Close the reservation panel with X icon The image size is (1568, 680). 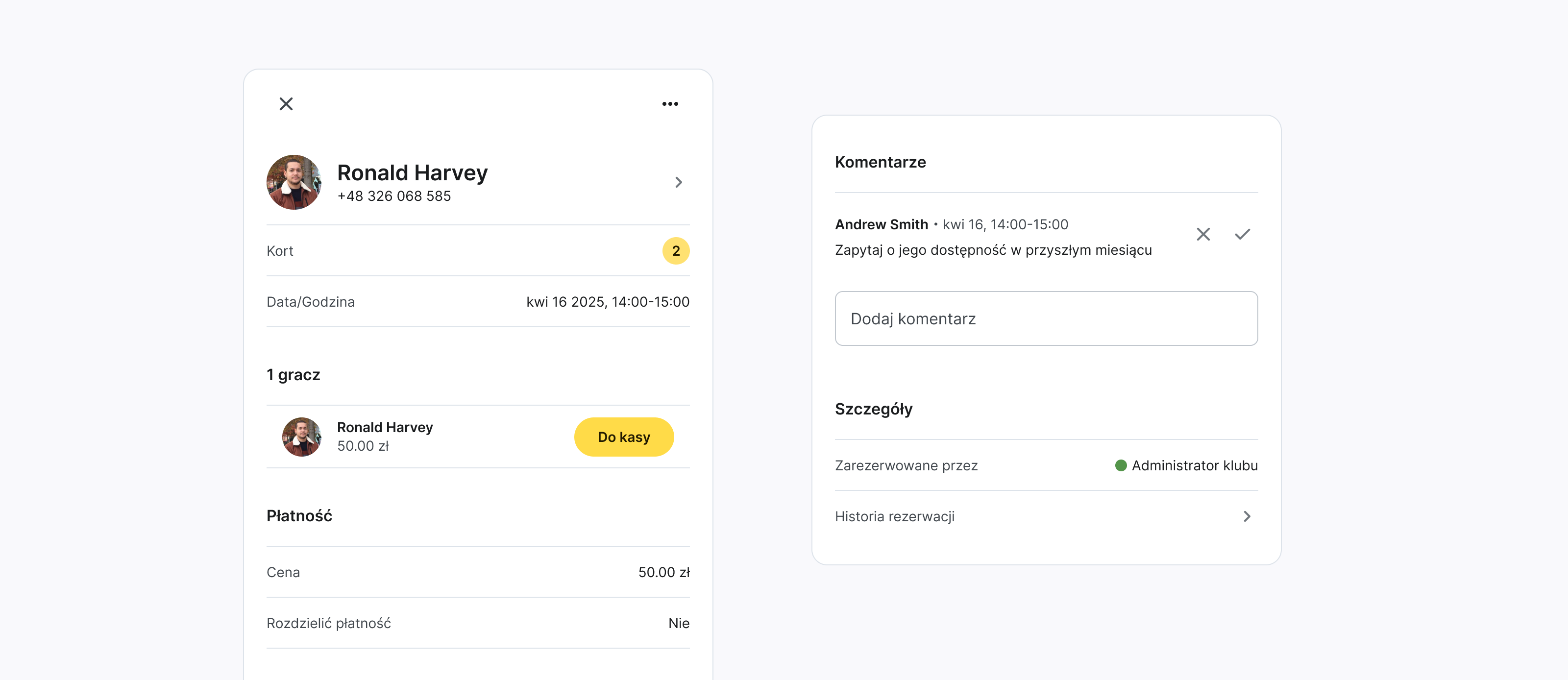[x=286, y=104]
